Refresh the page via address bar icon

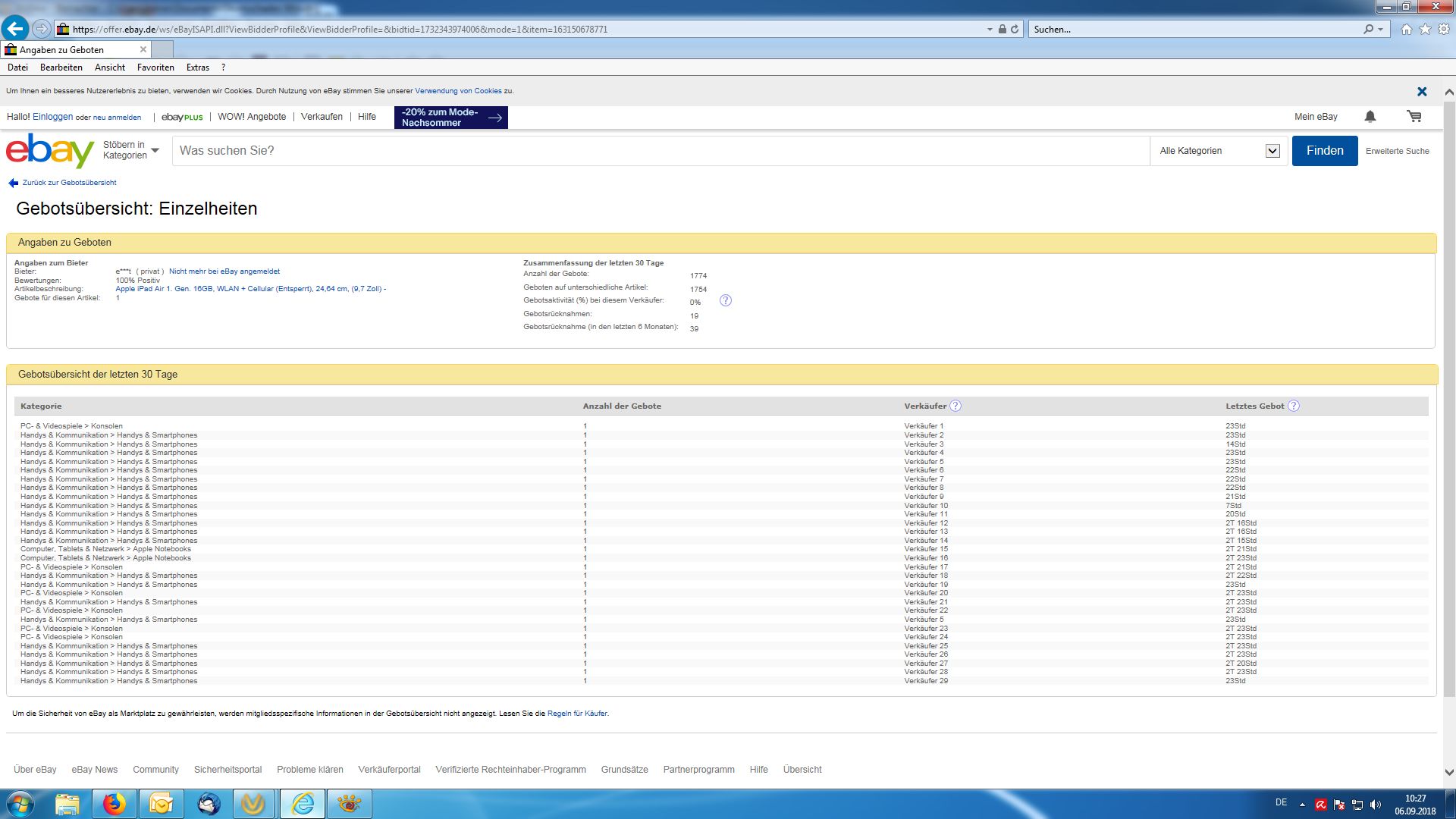point(1015,30)
